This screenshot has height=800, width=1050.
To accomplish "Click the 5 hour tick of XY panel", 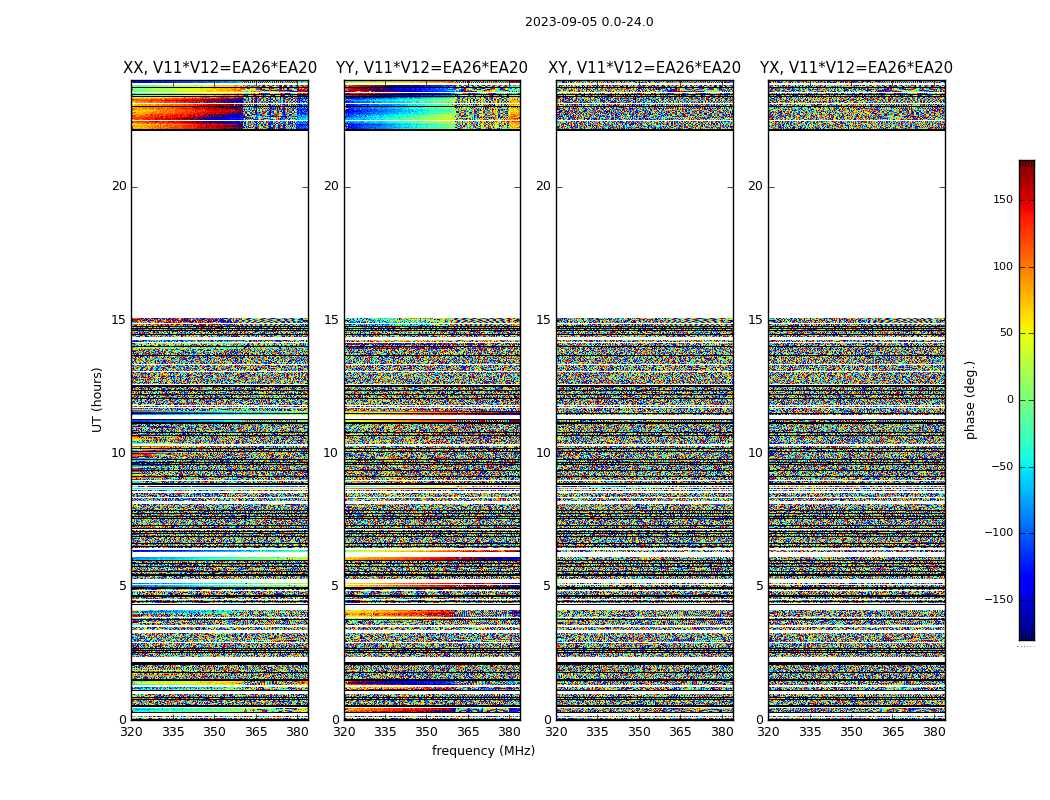I will pos(547,586).
